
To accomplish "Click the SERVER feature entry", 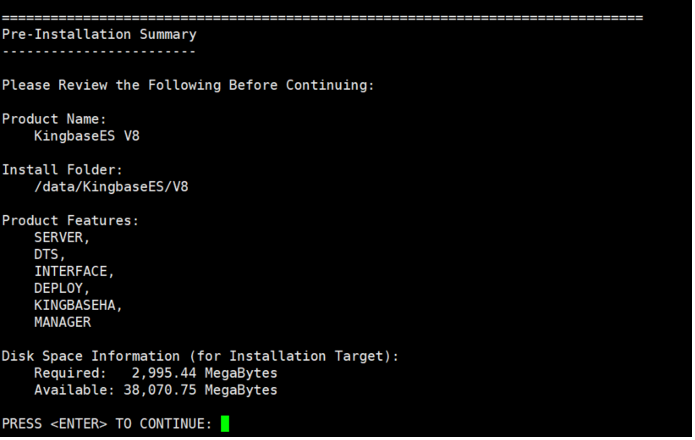I will pyautogui.click(x=62, y=238).
